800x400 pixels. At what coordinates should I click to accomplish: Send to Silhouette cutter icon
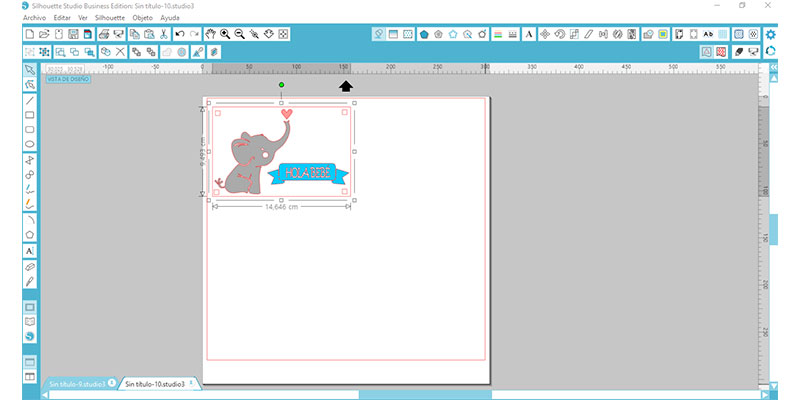119,34
